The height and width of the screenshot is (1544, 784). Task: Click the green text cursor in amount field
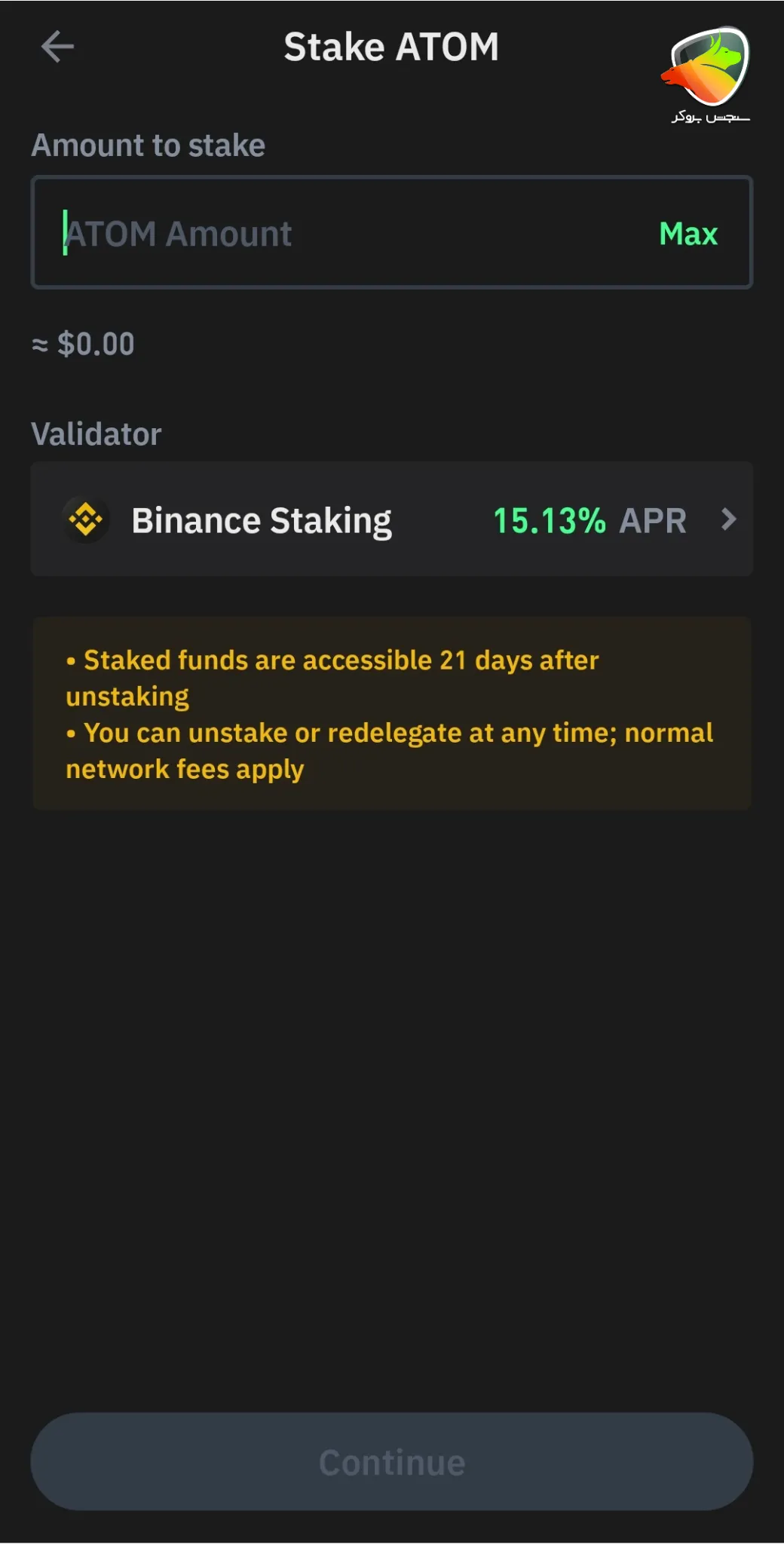[65, 233]
